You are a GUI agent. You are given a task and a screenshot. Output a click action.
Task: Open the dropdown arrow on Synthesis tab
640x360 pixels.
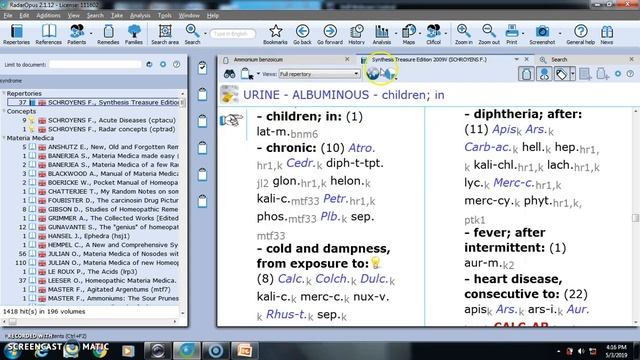516,60
